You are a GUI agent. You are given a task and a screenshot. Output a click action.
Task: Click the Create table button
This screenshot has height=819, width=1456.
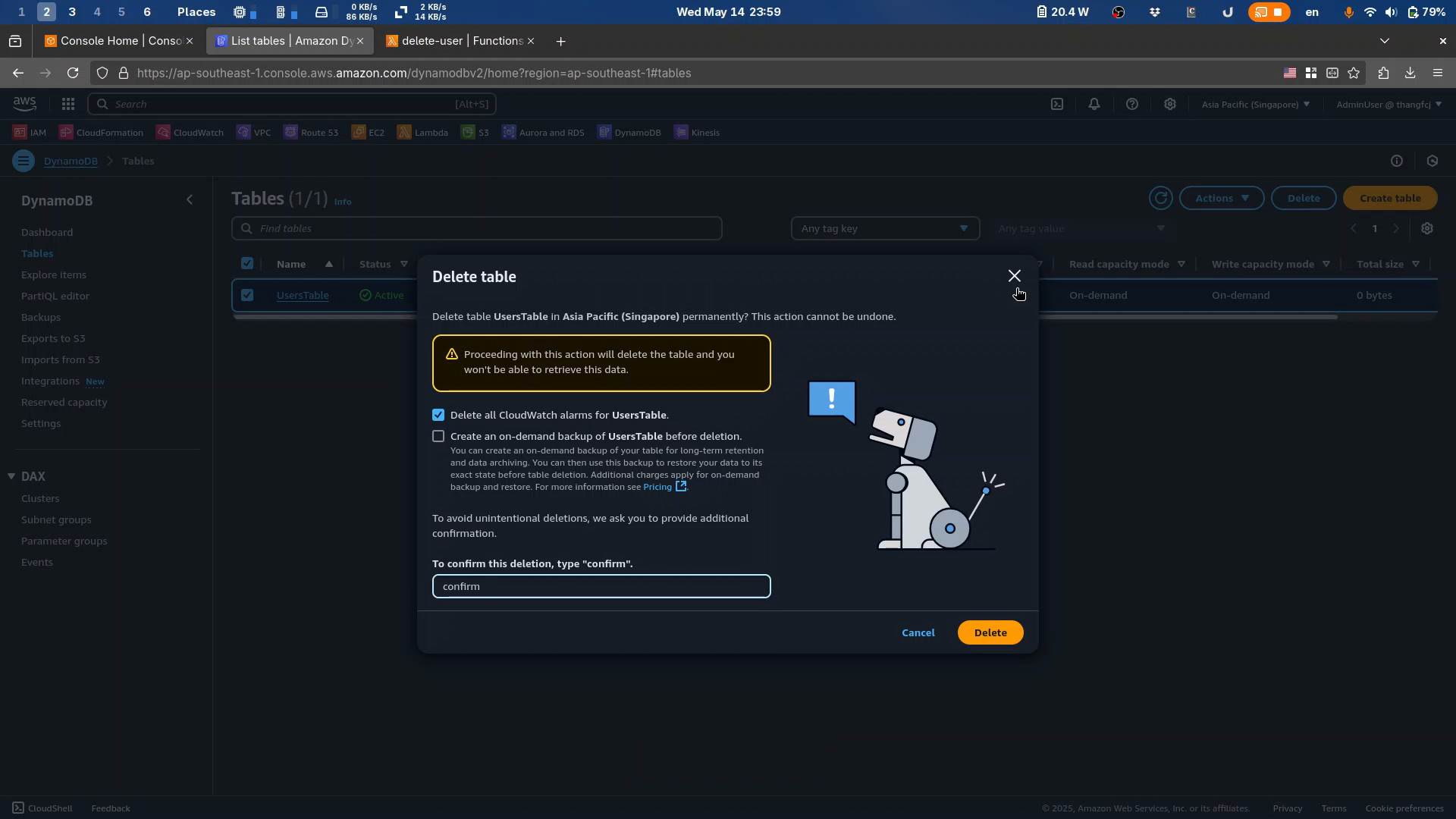coord(1390,198)
